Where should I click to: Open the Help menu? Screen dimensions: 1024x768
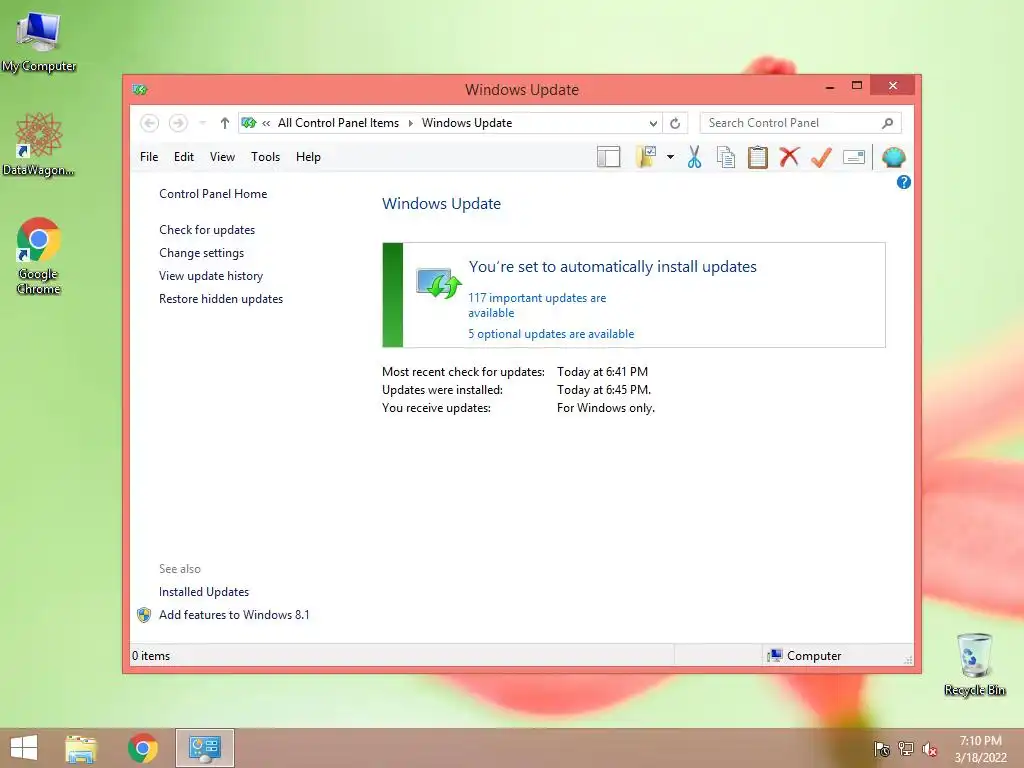tap(308, 157)
